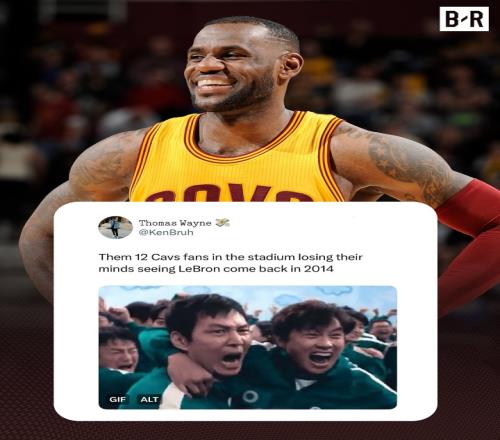Viewport: 500px width, 440px height.
Task: Click the flying money emoji beside Thomas Wayne
Action: pos(223,223)
